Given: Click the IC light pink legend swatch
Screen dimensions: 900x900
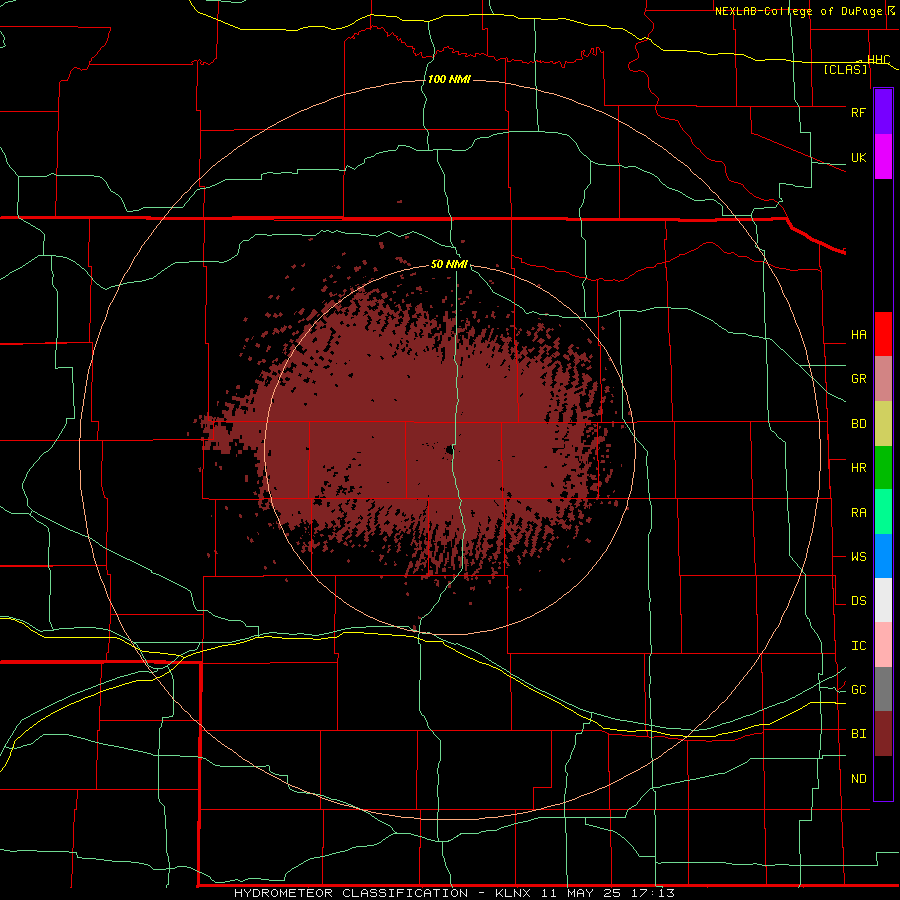Looking at the screenshot, I should point(883,645).
